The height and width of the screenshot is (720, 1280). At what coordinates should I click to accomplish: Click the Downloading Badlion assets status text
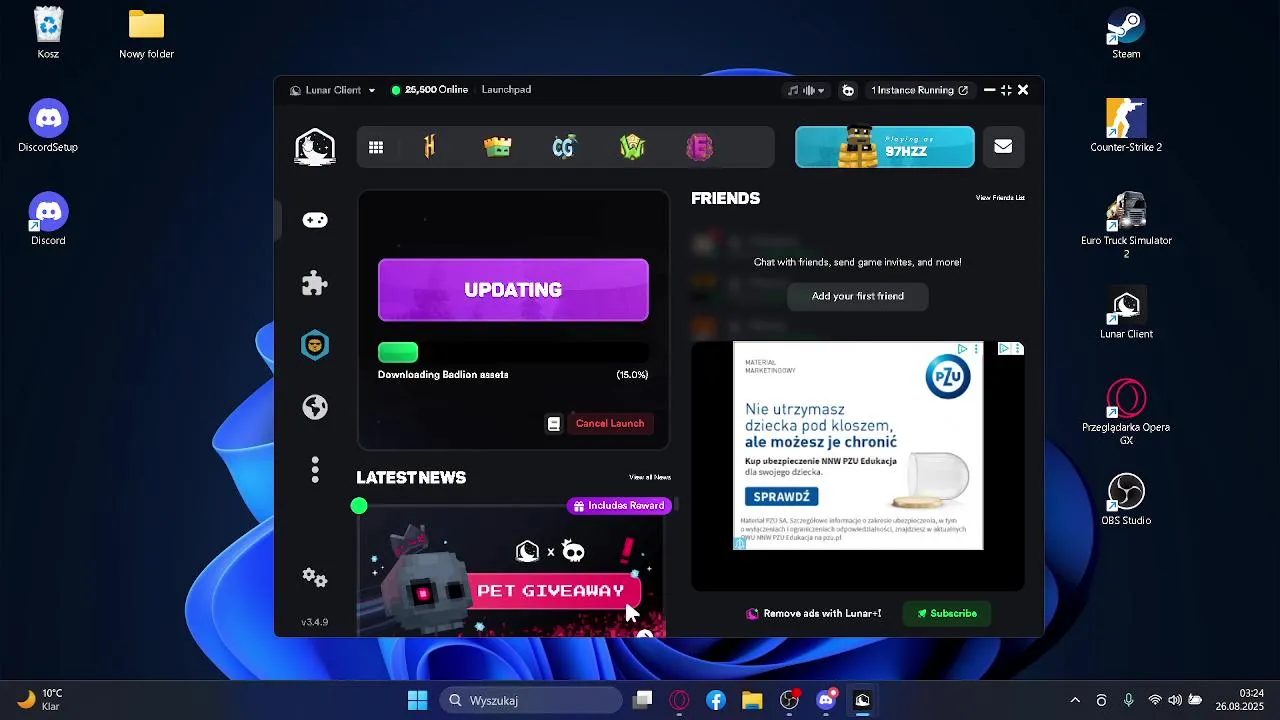(443, 375)
